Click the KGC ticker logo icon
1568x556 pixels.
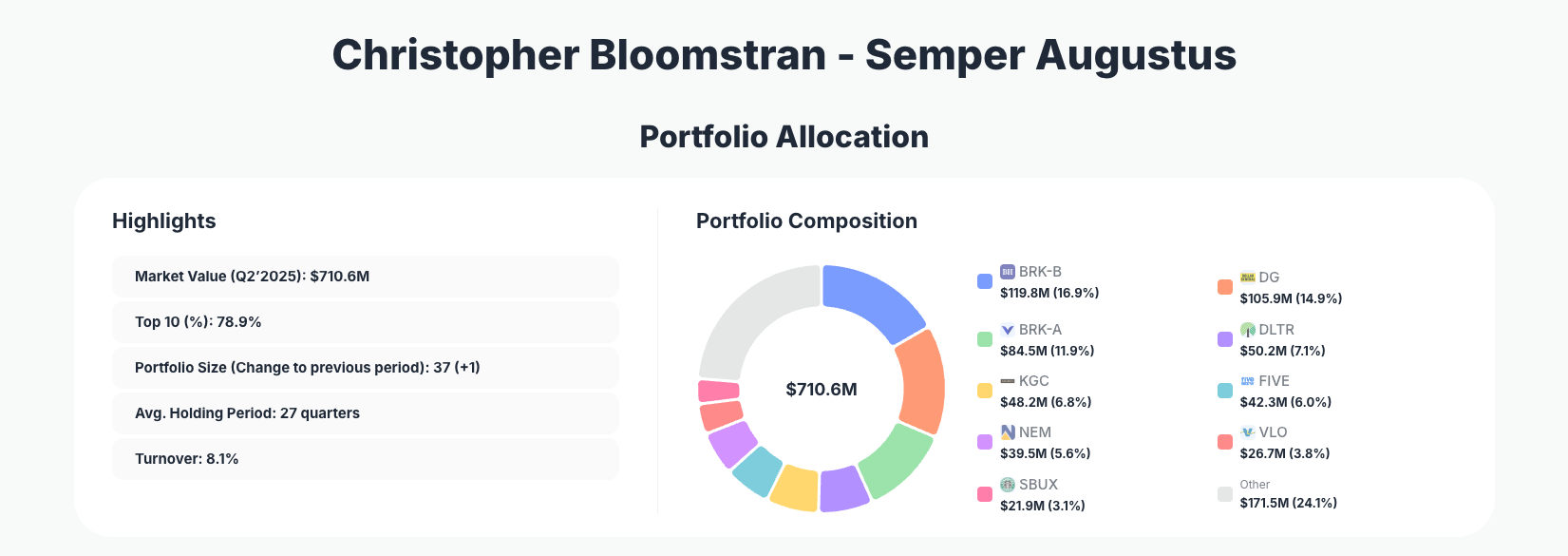pos(1008,381)
